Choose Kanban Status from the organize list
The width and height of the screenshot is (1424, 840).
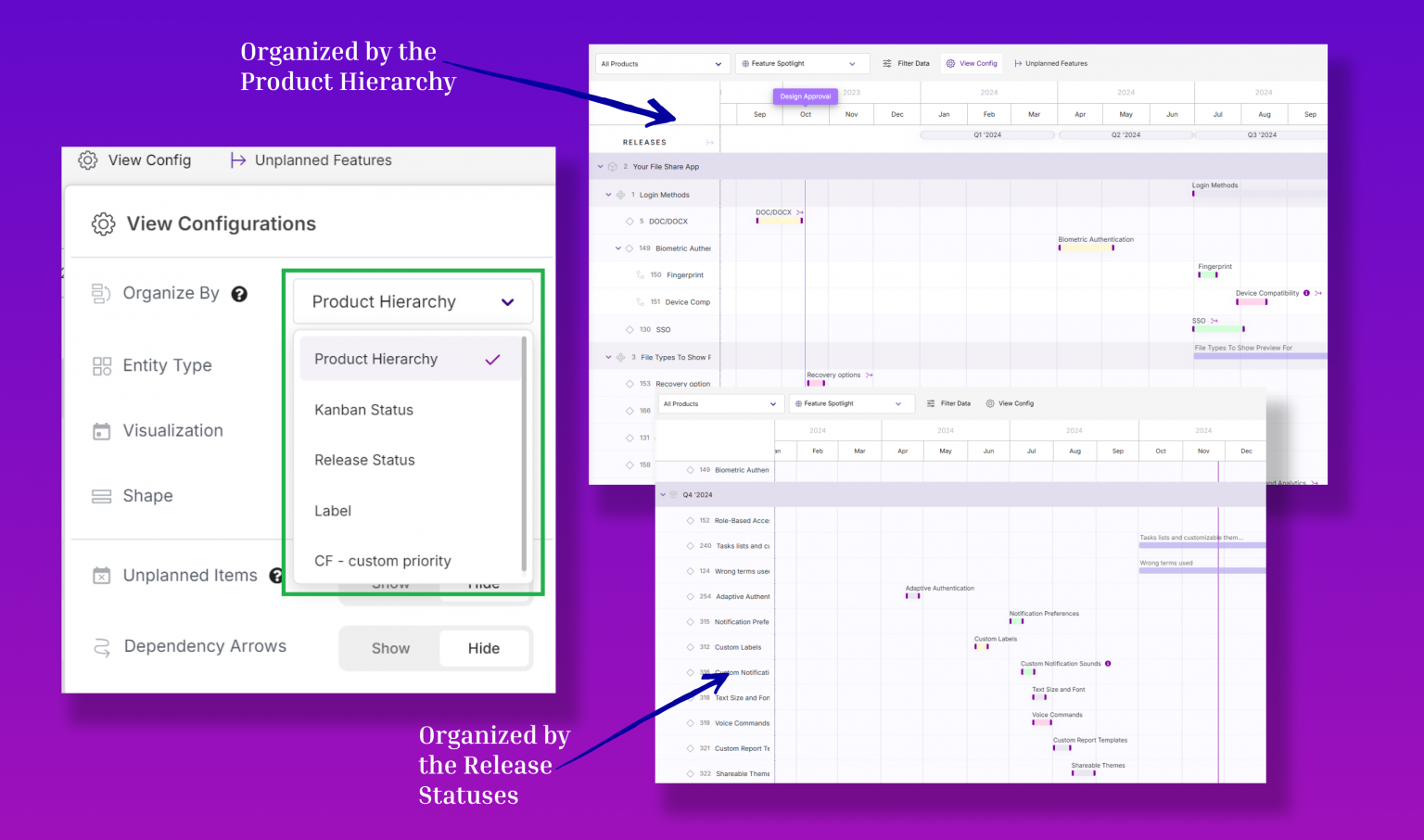point(363,410)
